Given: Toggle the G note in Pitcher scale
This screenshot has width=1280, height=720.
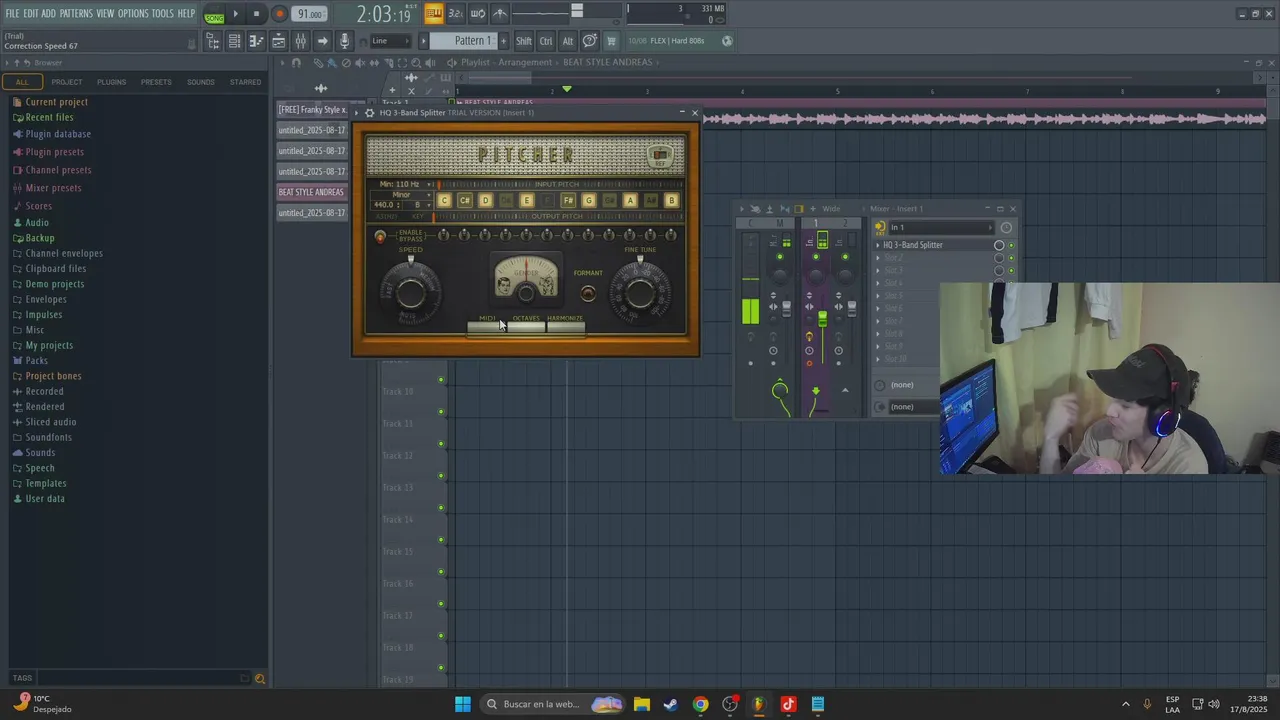Looking at the screenshot, I should (589, 201).
